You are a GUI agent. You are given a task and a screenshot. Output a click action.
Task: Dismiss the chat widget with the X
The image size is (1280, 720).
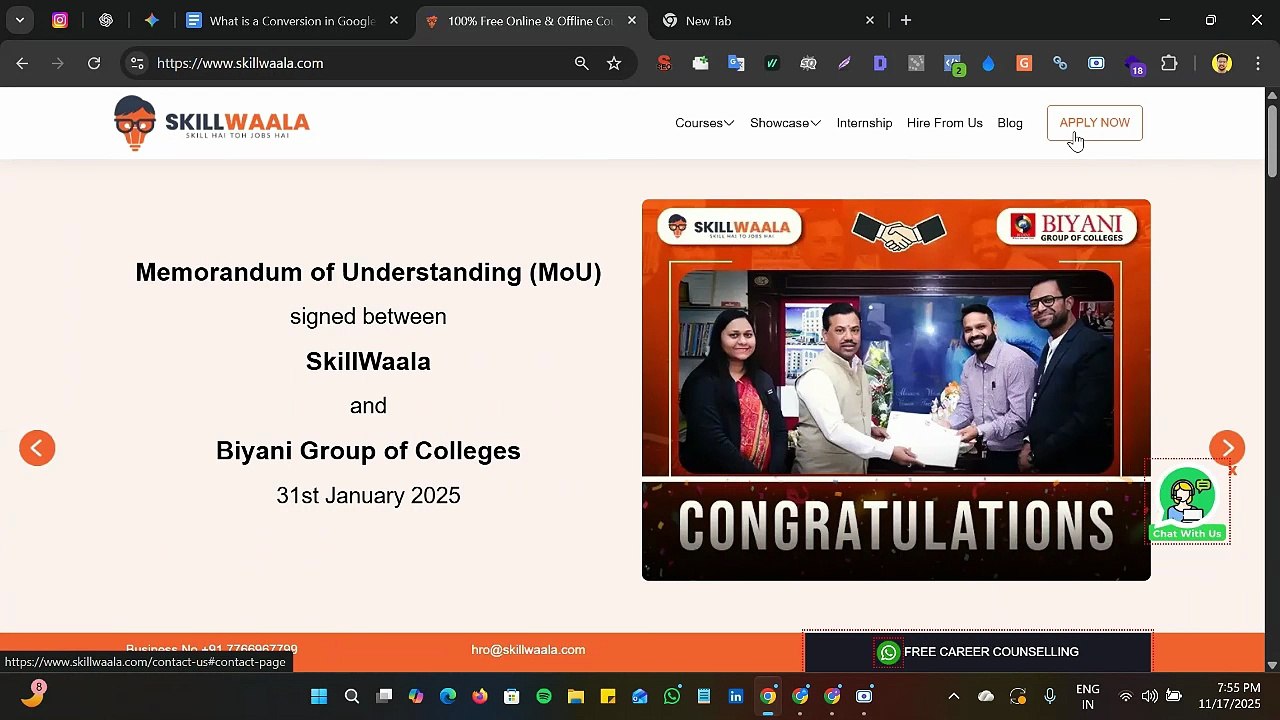pos(1232,470)
